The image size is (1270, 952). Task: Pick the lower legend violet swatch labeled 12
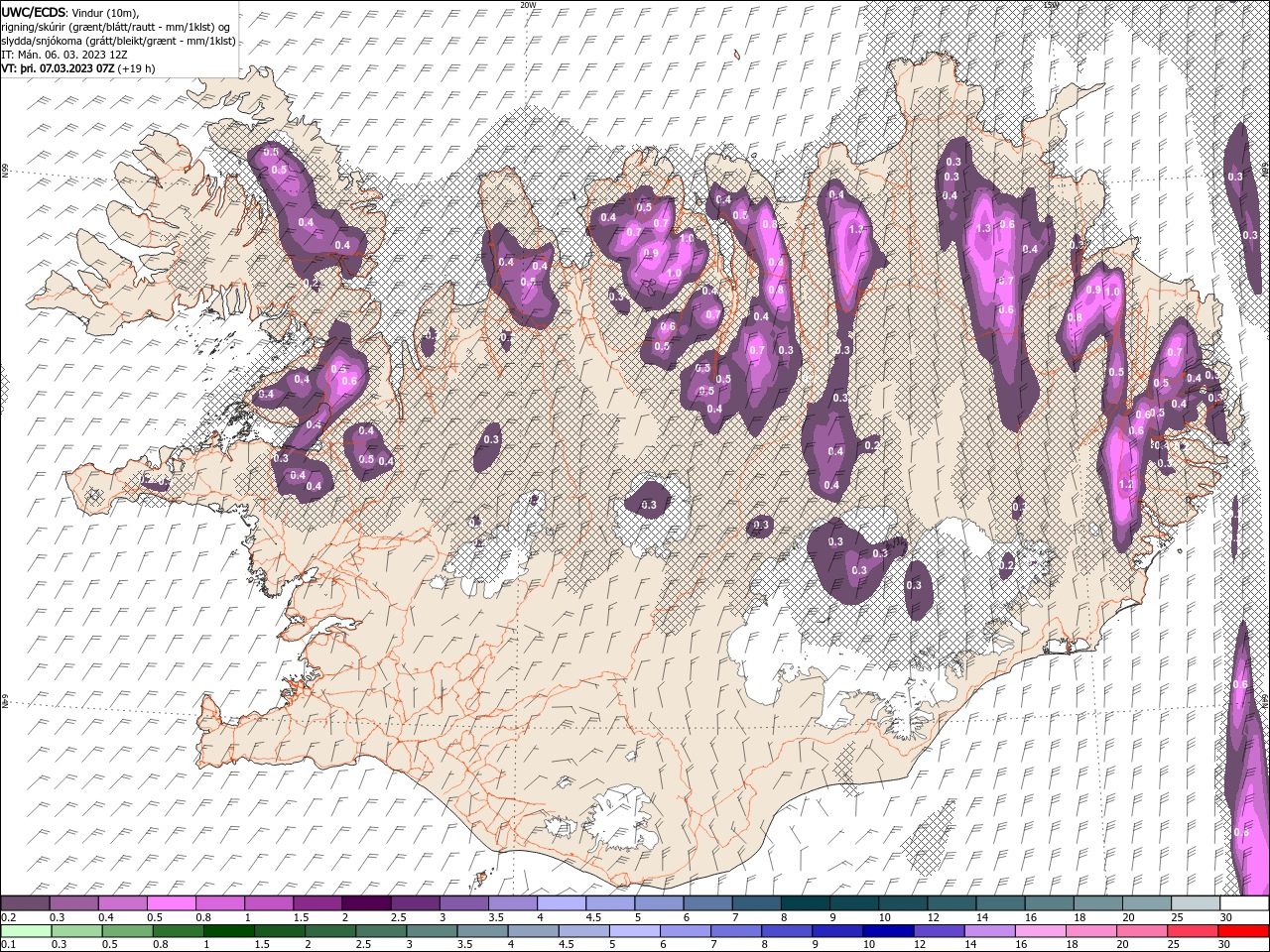938,931
